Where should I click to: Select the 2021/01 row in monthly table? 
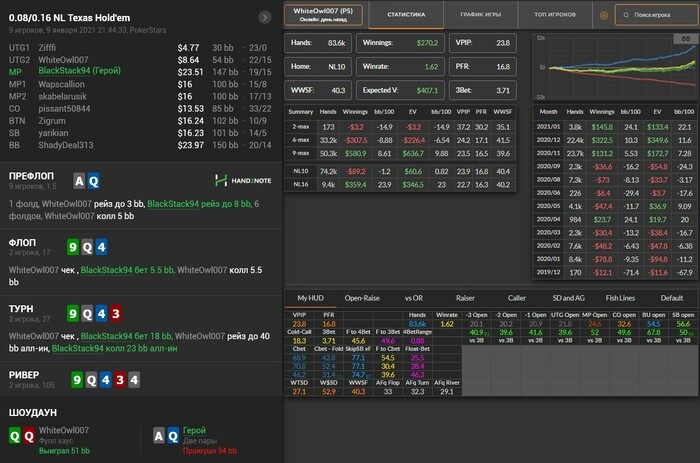click(x=615, y=127)
